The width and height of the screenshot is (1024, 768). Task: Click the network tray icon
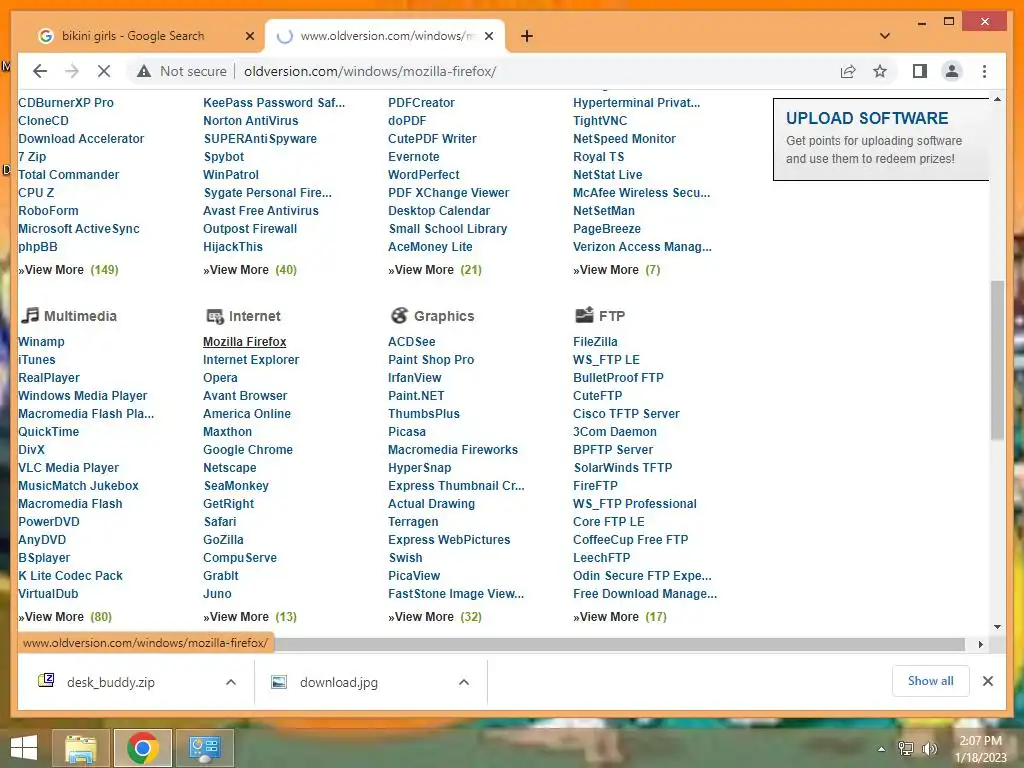(906, 748)
